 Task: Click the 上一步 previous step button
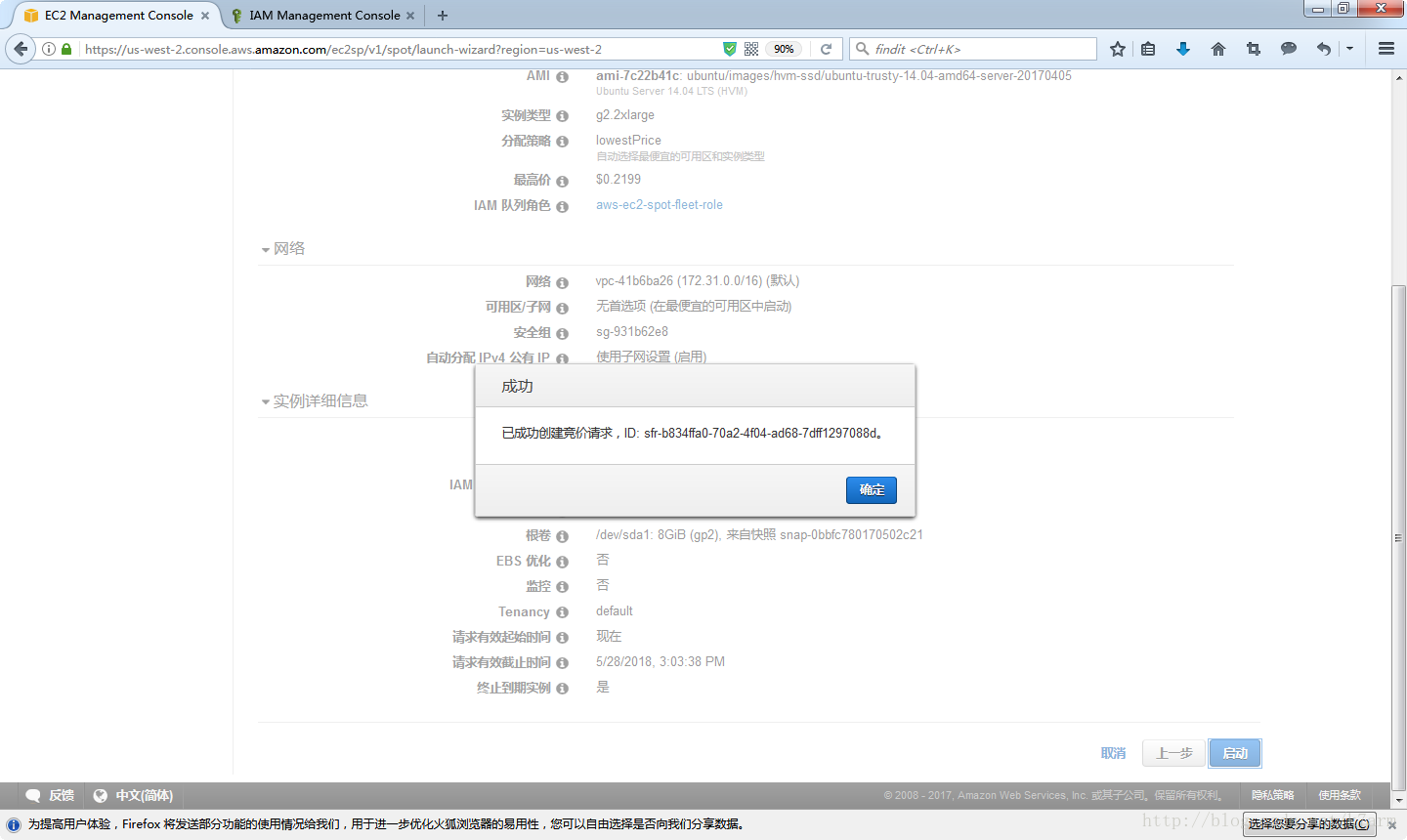pos(1173,753)
